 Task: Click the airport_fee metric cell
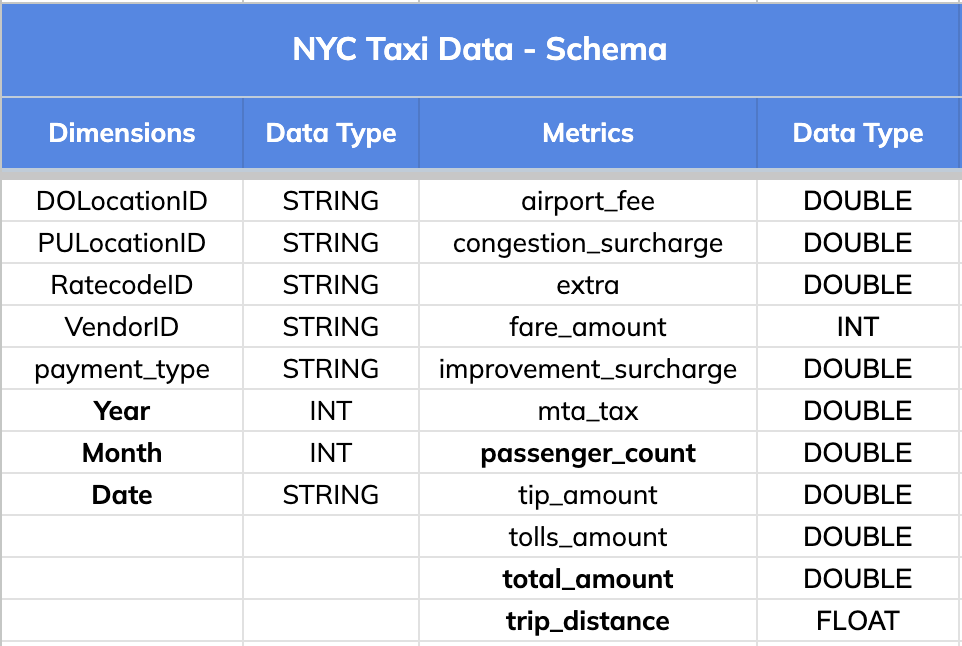pyautogui.click(x=588, y=201)
